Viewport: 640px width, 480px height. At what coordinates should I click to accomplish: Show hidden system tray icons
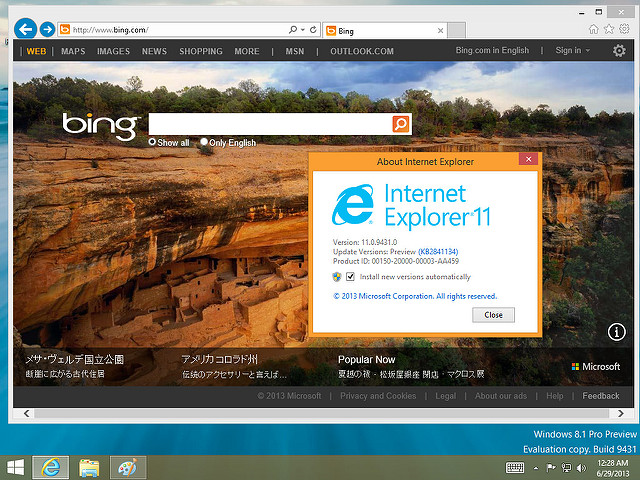536,468
